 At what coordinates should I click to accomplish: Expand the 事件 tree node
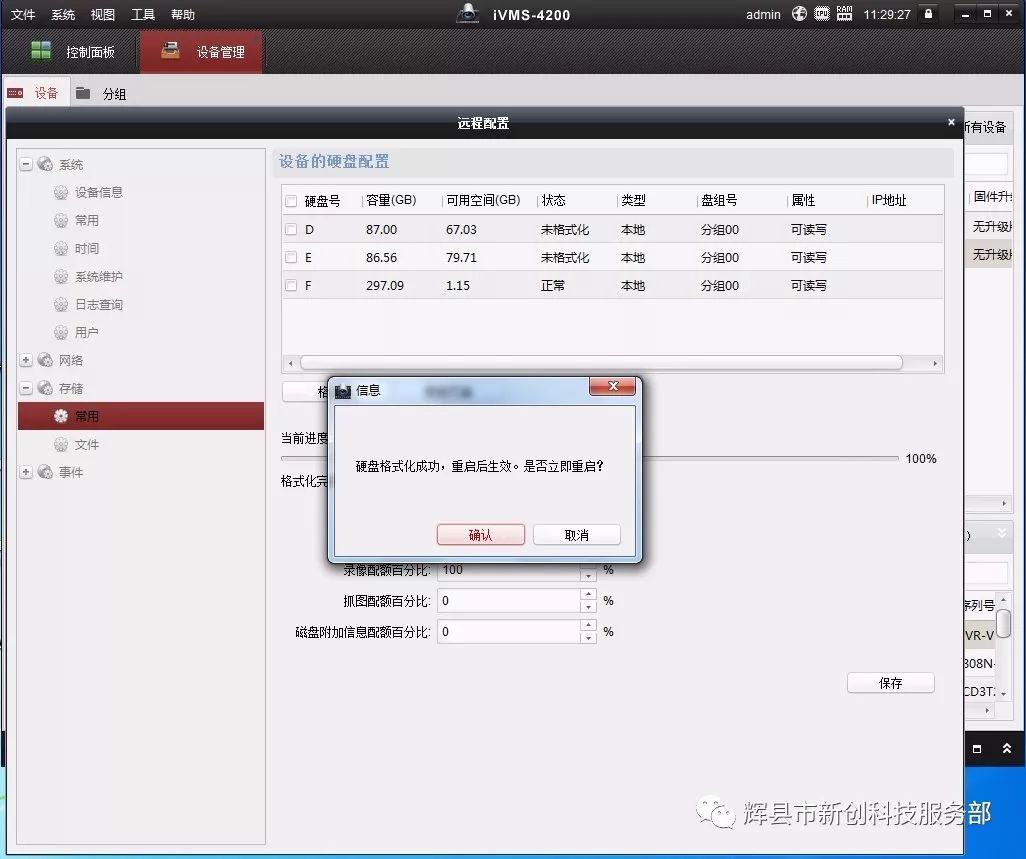pos(26,472)
